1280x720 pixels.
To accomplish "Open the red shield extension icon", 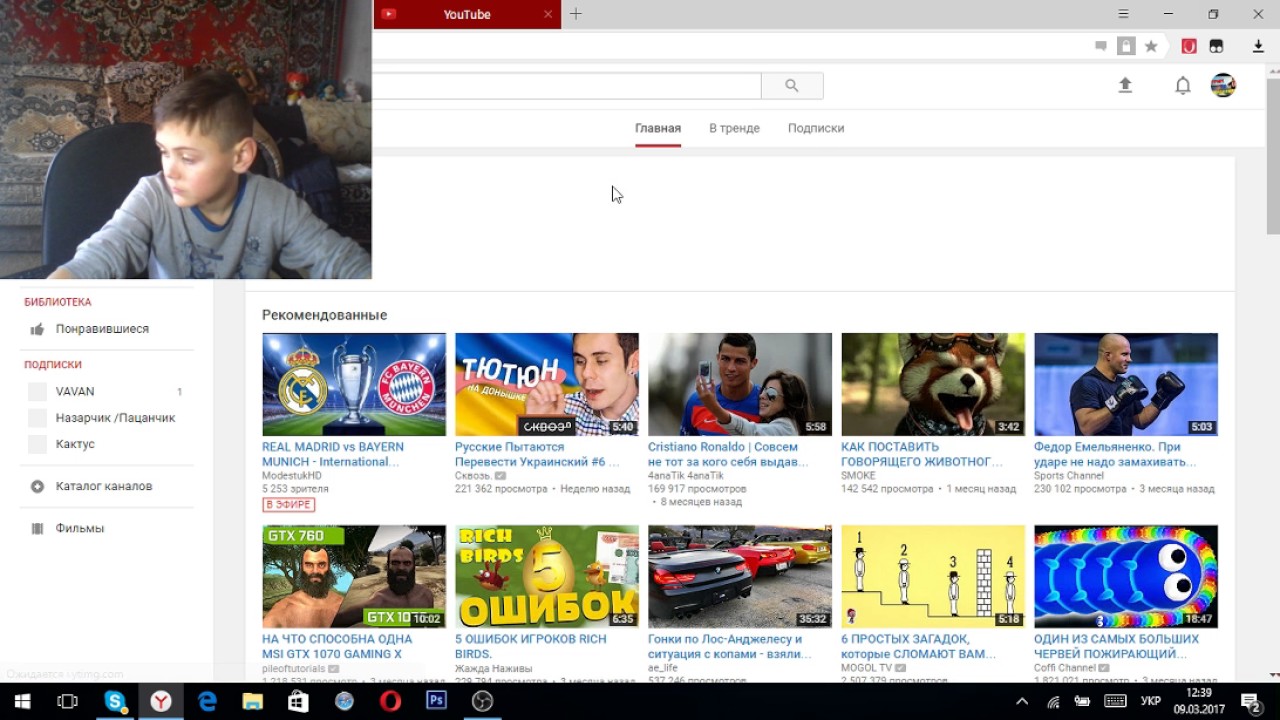I will 1189,46.
